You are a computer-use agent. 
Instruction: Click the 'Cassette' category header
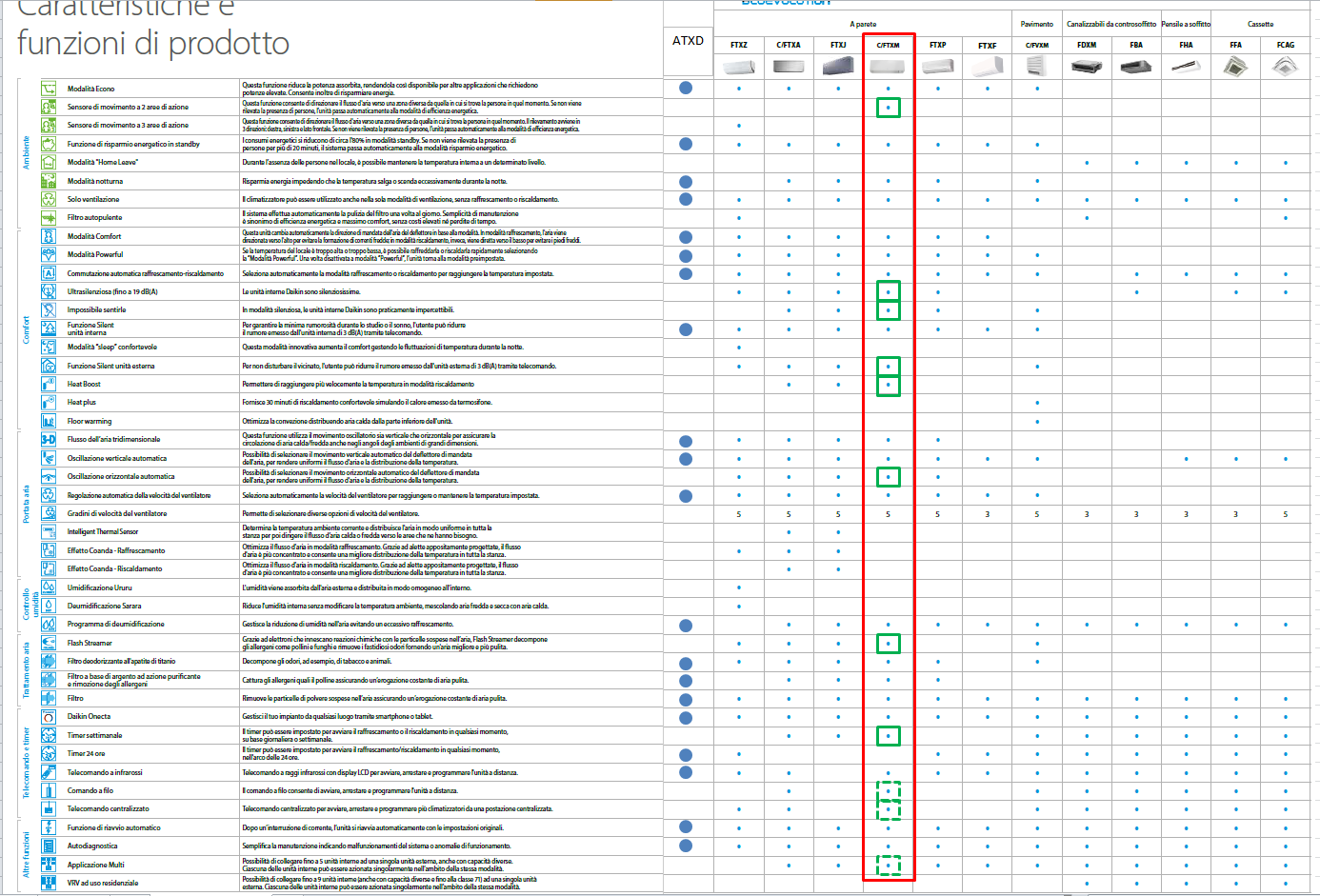[x=1260, y=24]
